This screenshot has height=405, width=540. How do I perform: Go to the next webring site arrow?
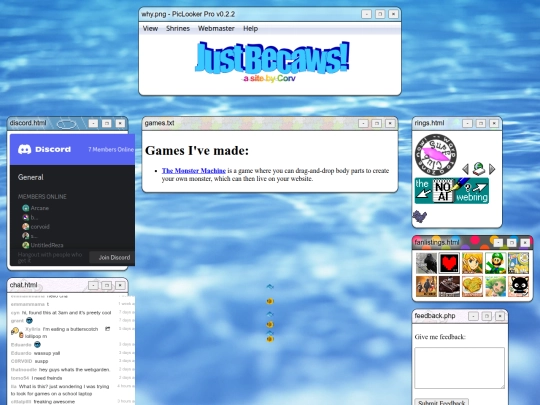coord(492,169)
